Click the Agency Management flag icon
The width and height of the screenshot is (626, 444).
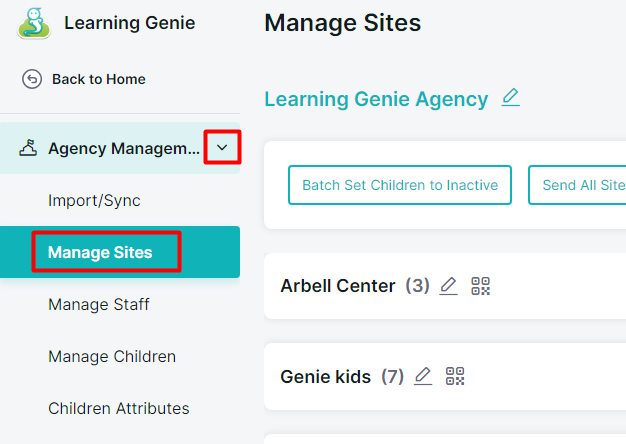(28, 148)
